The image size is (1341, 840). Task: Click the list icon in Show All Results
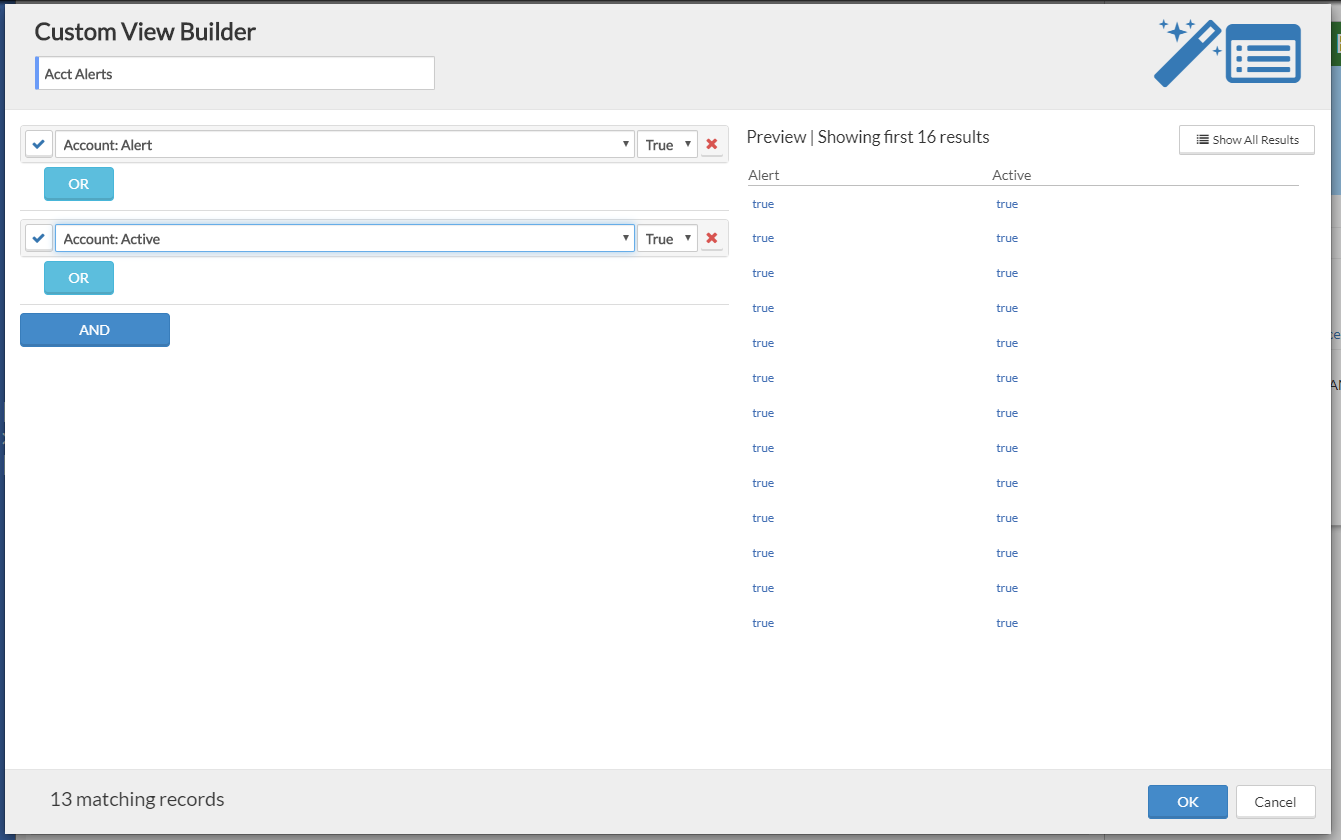[x=1203, y=140]
